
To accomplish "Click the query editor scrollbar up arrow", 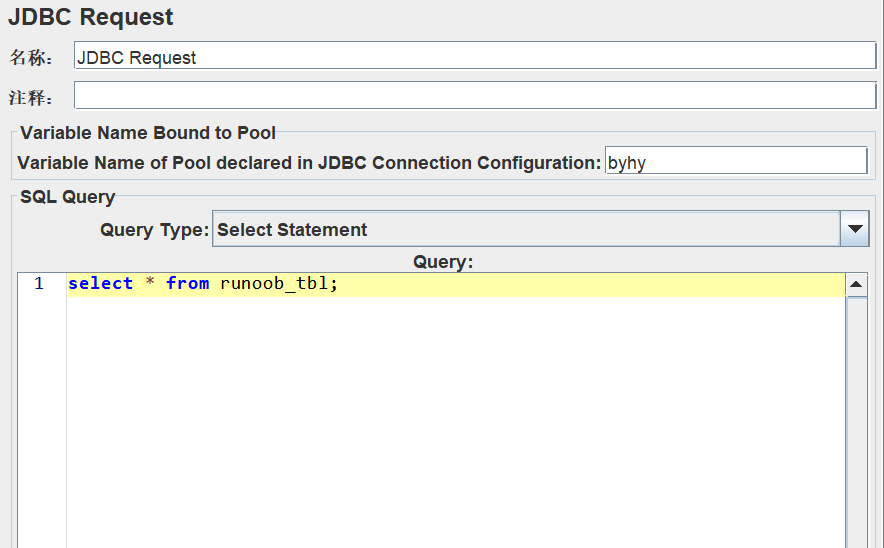I will tap(856, 284).
